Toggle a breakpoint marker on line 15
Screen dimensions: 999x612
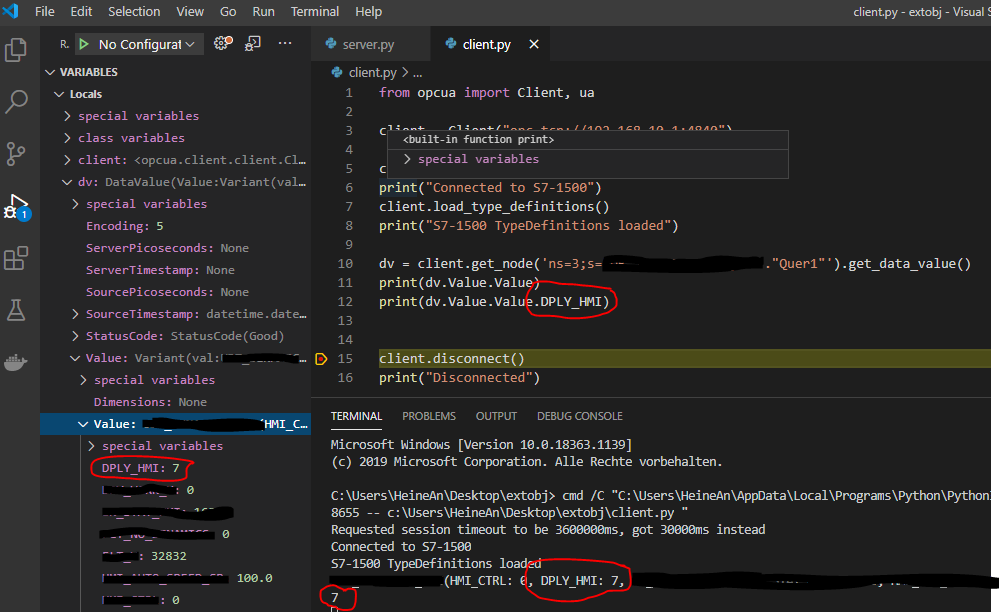click(x=323, y=356)
